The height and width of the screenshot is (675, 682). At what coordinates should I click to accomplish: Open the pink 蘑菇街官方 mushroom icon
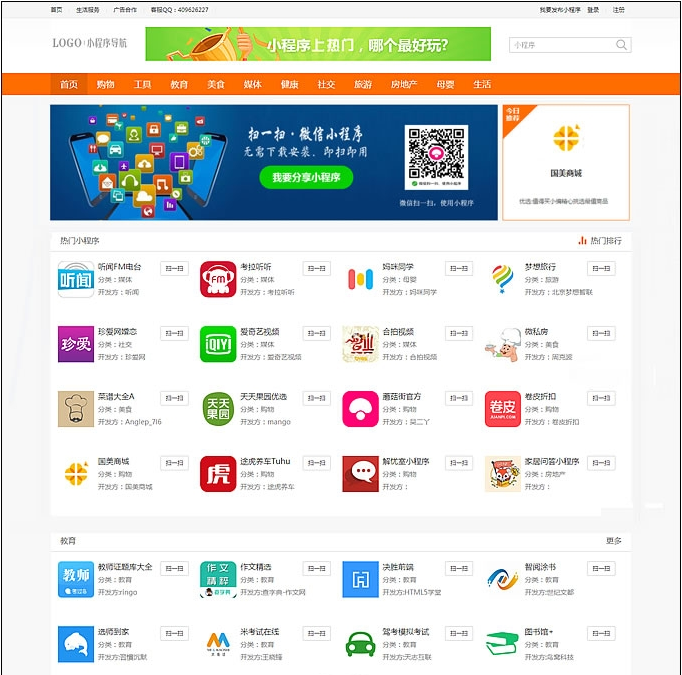(360, 409)
